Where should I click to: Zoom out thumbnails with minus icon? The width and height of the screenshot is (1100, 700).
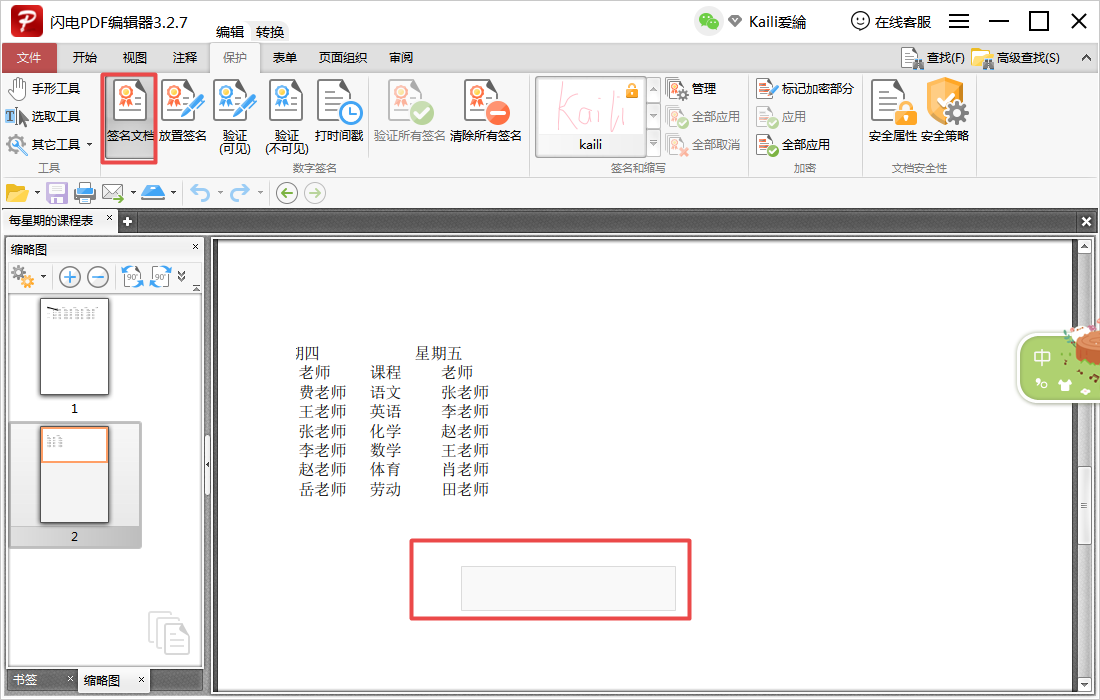(98, 277)
